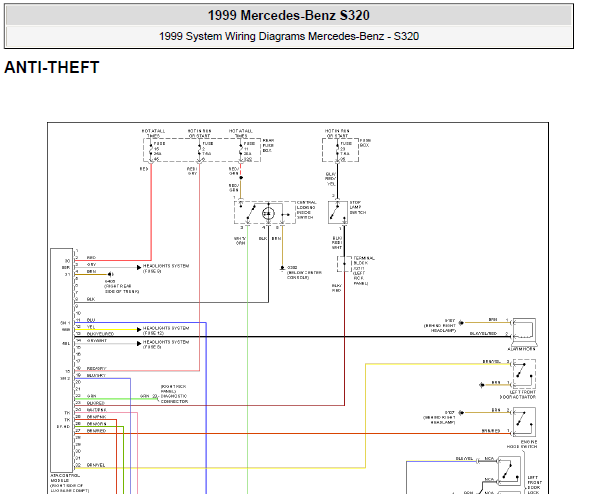Viewport: 604px width, 494px height.
Task: Click the 'ALARM HORN' label
Action: point(522,349)
